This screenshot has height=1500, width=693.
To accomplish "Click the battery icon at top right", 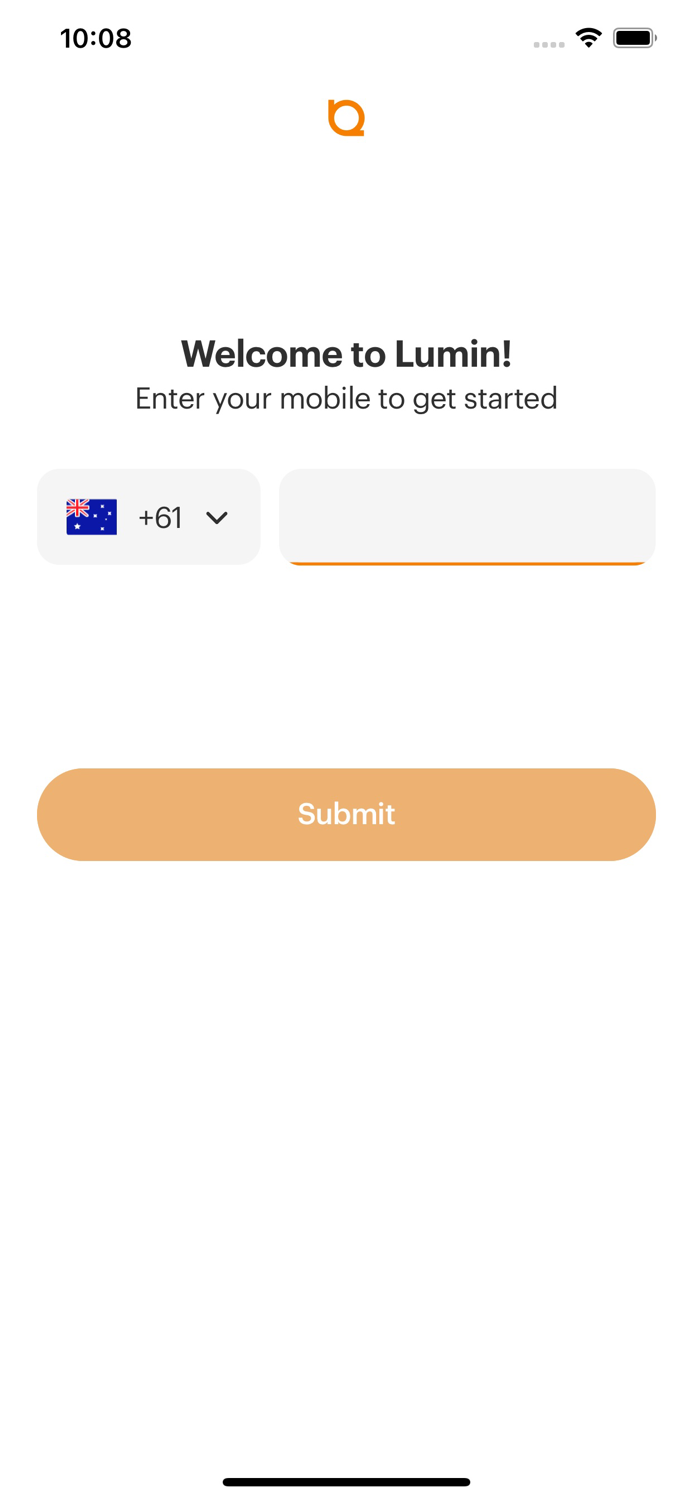I will pos(636,37).
